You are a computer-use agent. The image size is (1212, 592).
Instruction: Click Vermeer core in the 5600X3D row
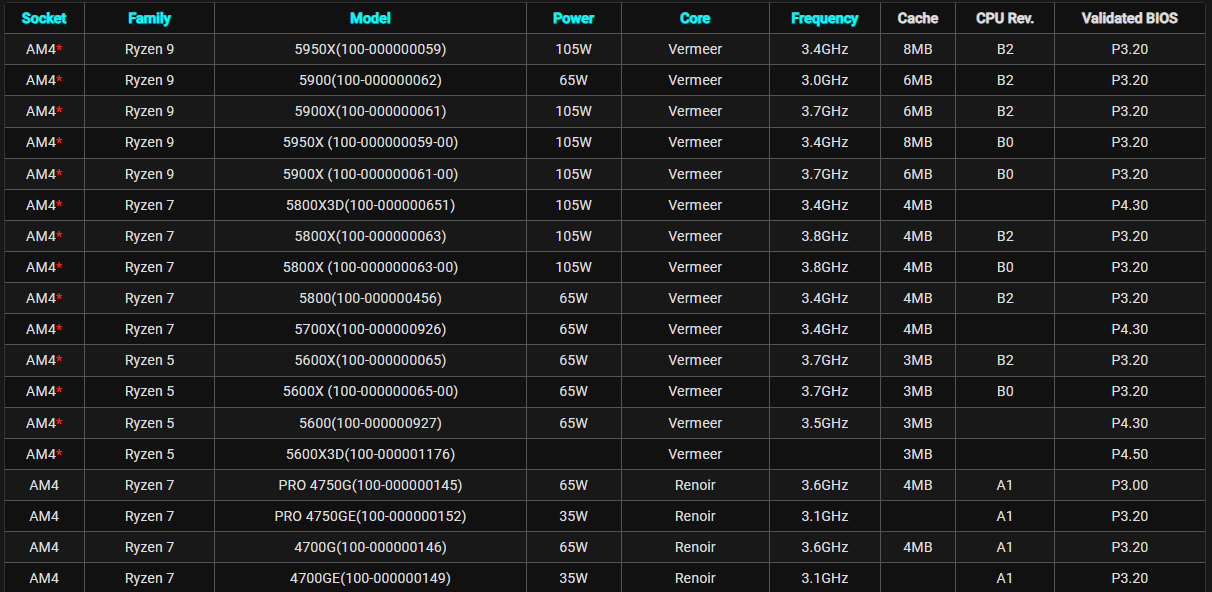[x=695, y=454]
